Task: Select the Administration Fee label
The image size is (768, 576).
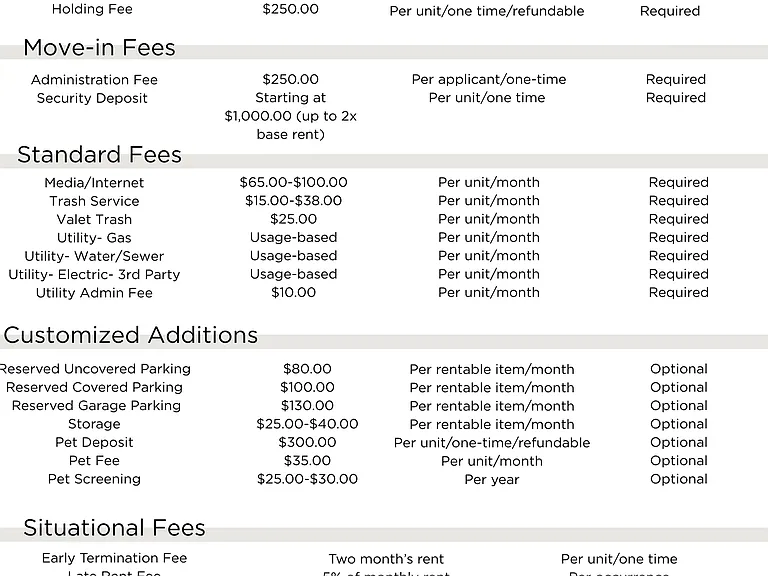Action: (x=94, y=80)
